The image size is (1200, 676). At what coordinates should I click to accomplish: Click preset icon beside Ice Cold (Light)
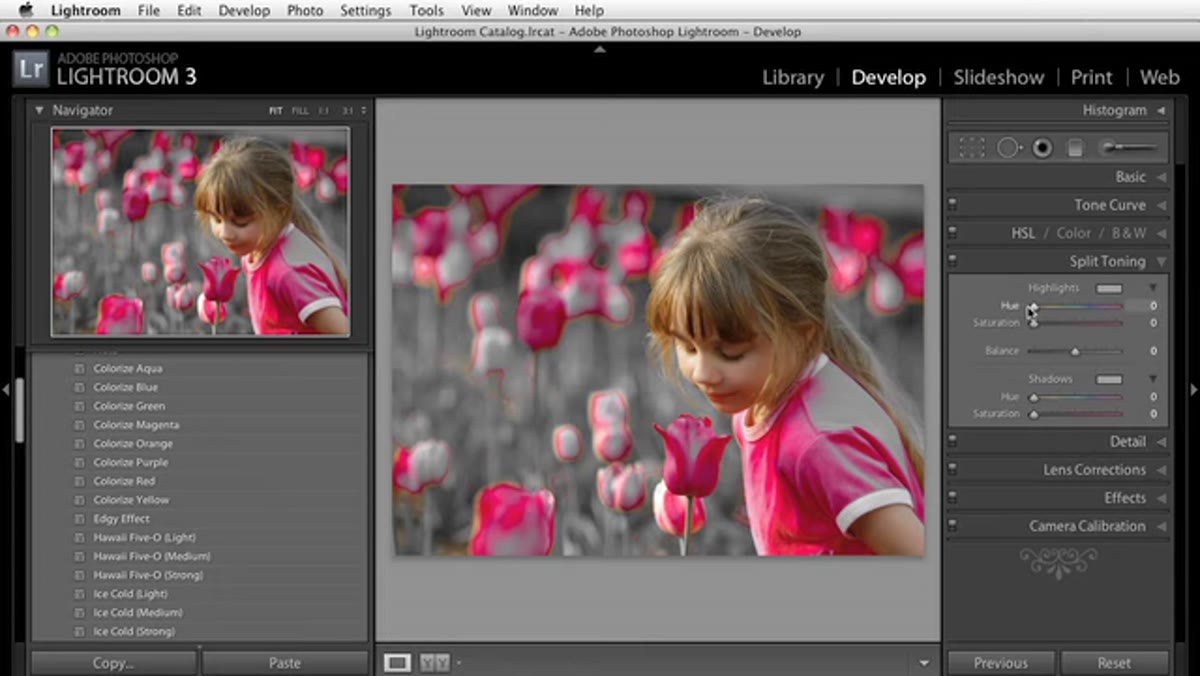point(79,594)
